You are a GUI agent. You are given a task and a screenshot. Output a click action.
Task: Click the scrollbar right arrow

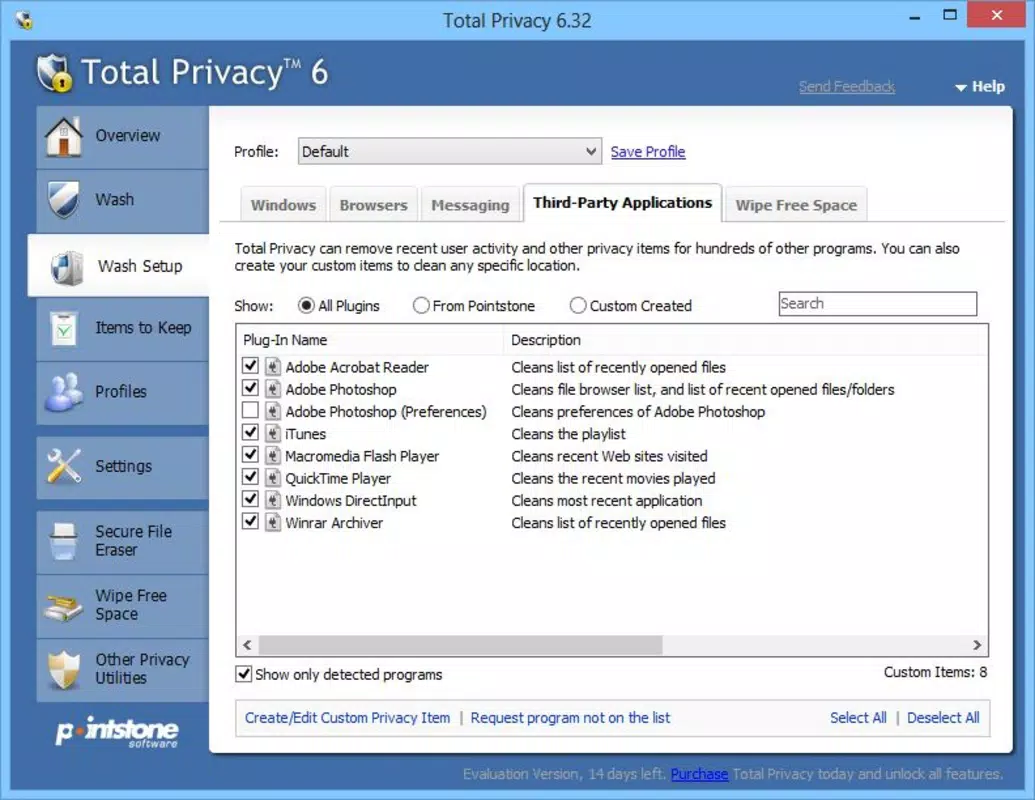pos(977,645)
